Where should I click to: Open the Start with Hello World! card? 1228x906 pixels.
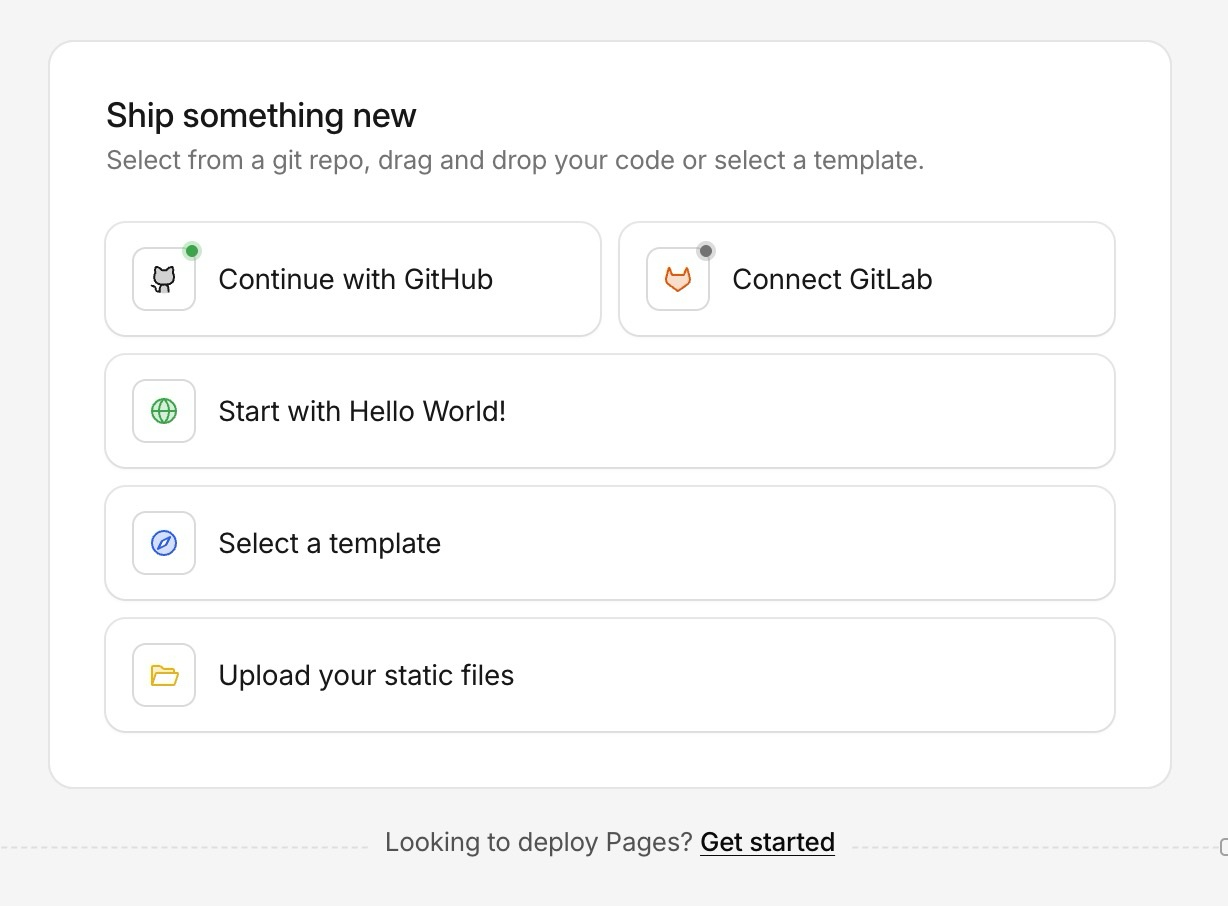pos(610,411)
